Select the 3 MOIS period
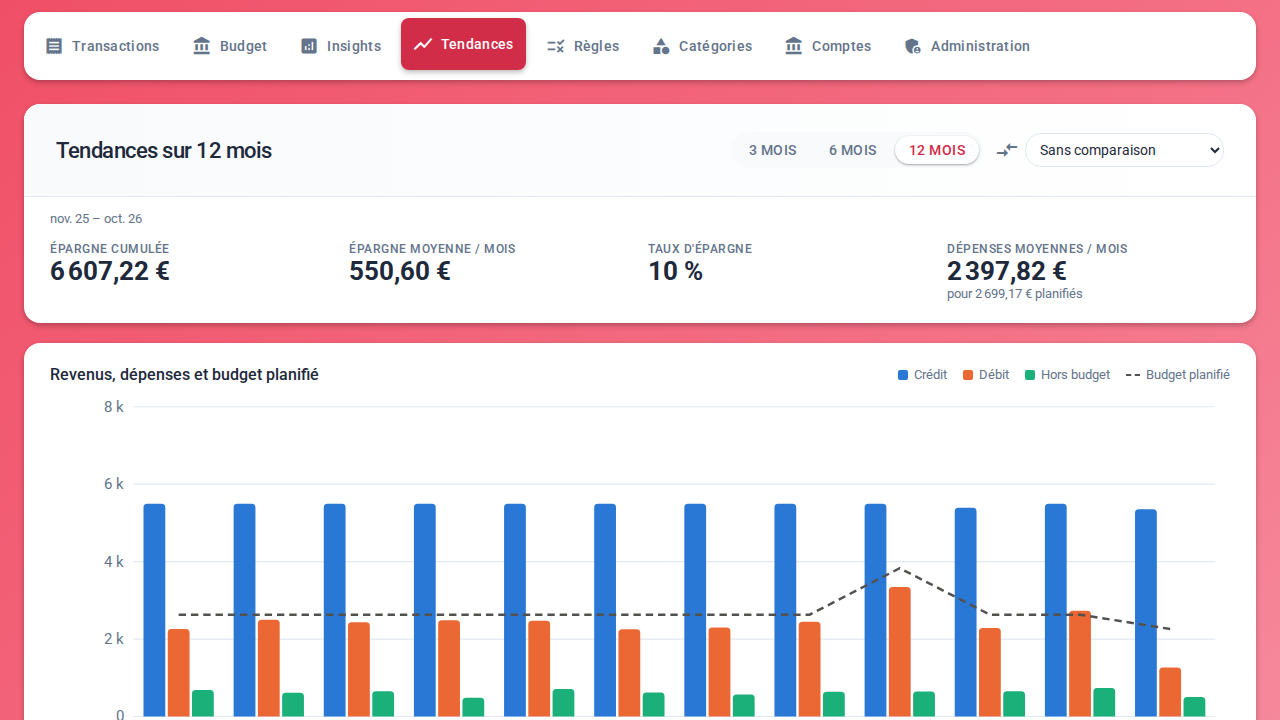 coord(773,150)
